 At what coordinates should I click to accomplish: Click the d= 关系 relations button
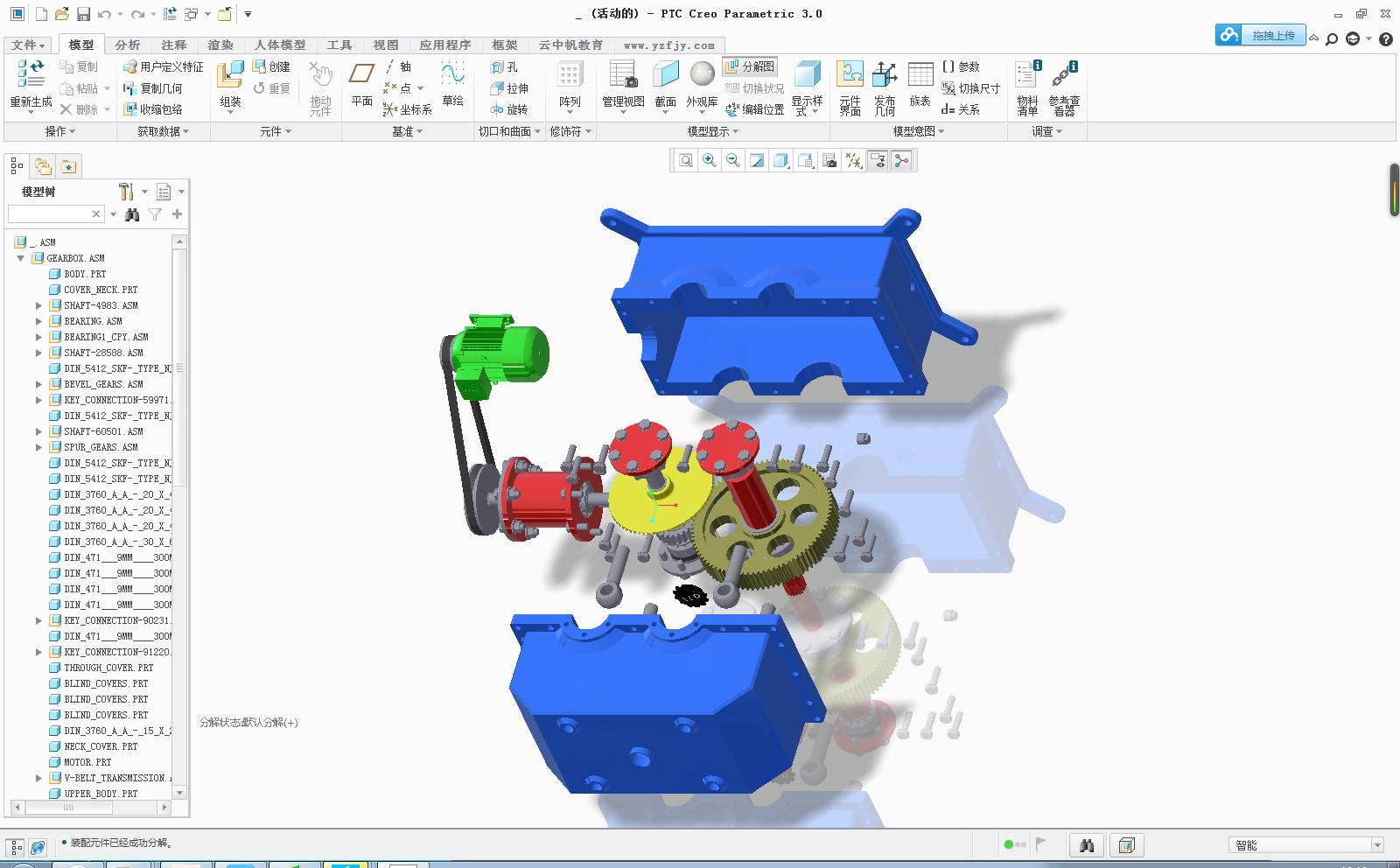point(960,109)
